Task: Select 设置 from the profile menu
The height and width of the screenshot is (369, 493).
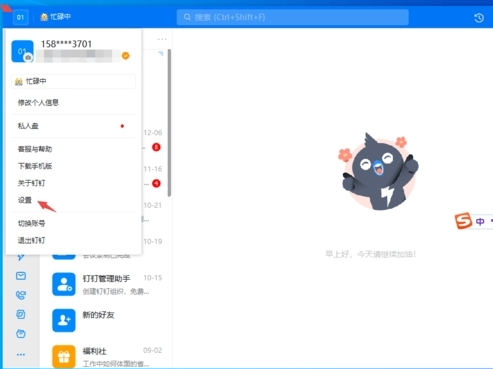Action: coord(25,200)
